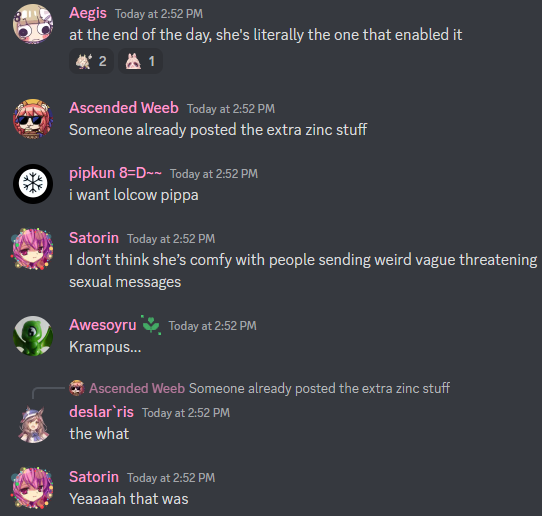Click Ascended Weeb's sunglasses avatar
Image resolution: width=542 pixels, height=516 pixels.
tap(33, 119)
